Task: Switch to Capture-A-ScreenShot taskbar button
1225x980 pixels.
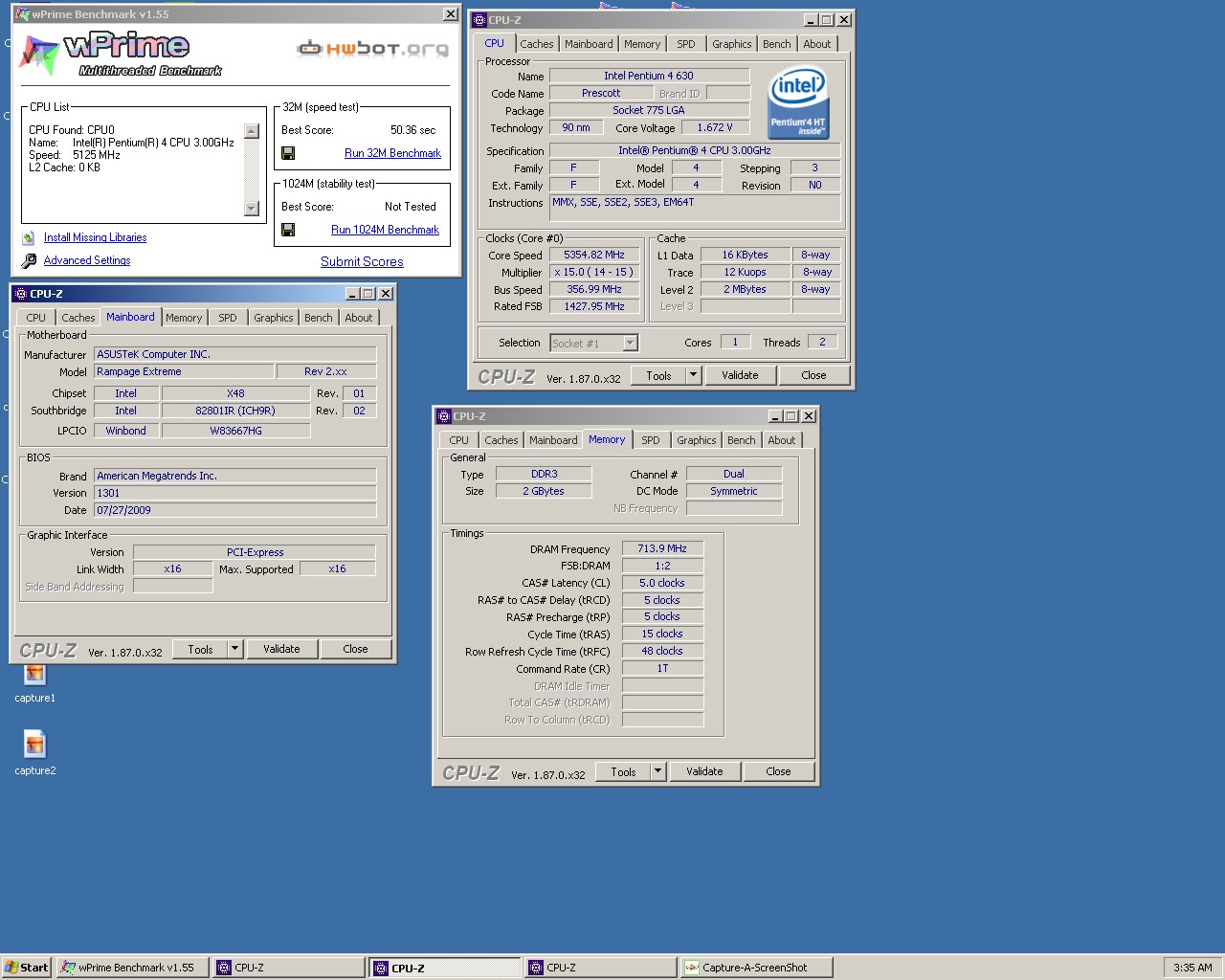Action: pyautogui.click(x=756, y=968)
